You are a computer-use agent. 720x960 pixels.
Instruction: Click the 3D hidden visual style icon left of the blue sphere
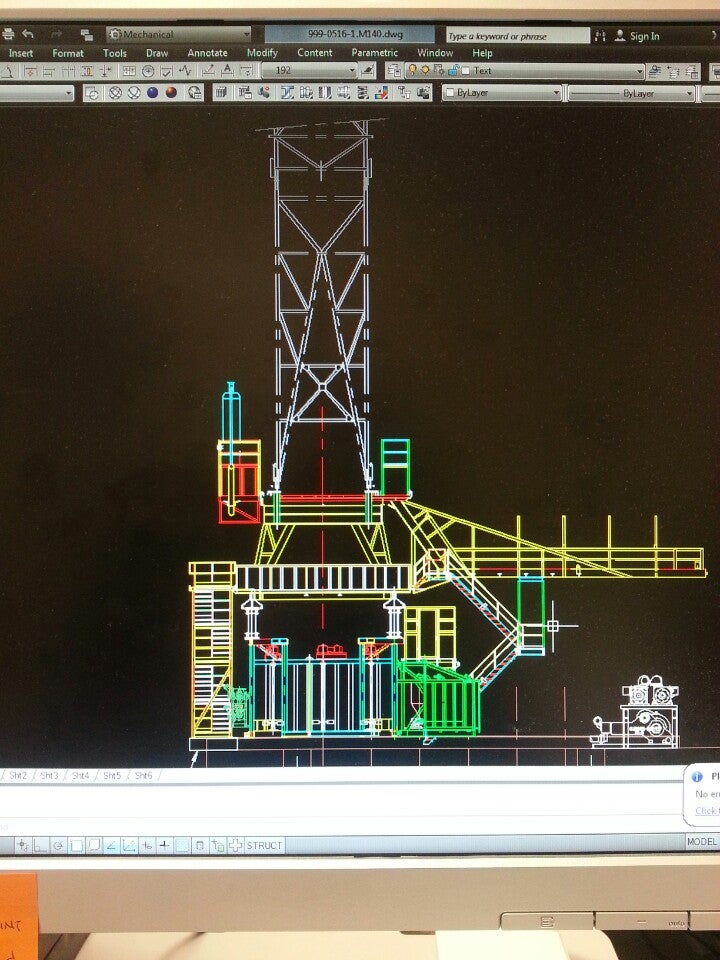[x=134, y=93]
